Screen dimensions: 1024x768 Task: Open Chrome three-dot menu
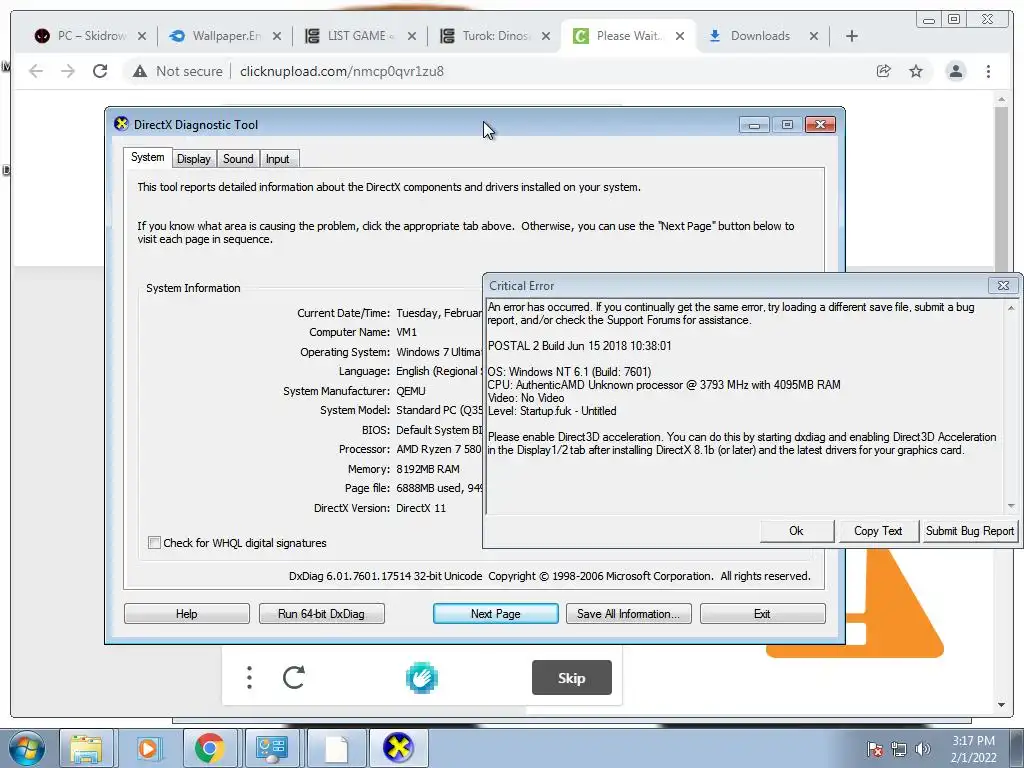click(988, 71)
